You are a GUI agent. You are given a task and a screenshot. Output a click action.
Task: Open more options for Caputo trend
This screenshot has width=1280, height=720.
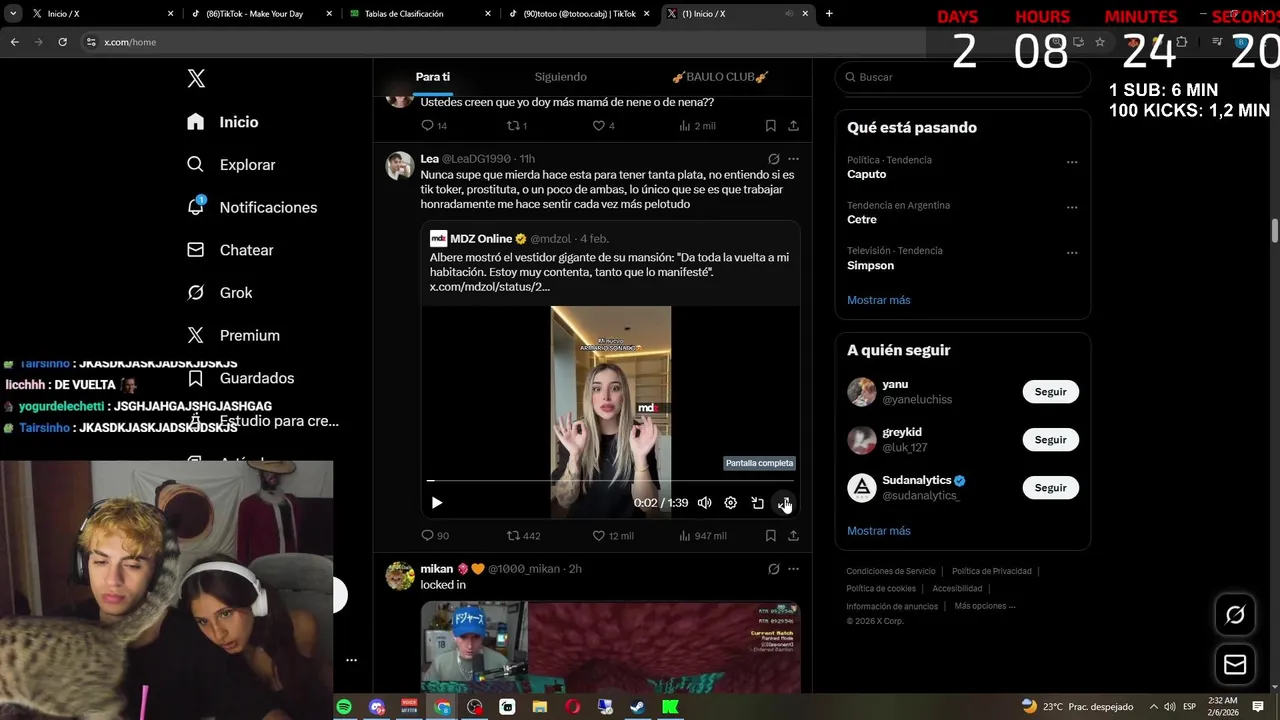click(x=1072, y=162)
